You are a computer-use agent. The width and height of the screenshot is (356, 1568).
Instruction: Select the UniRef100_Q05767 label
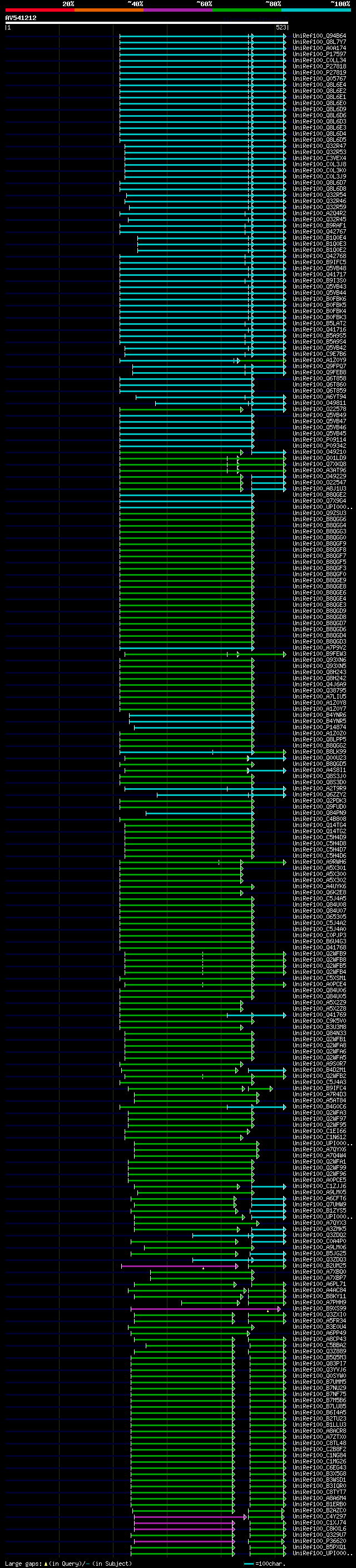coord(319,78)
